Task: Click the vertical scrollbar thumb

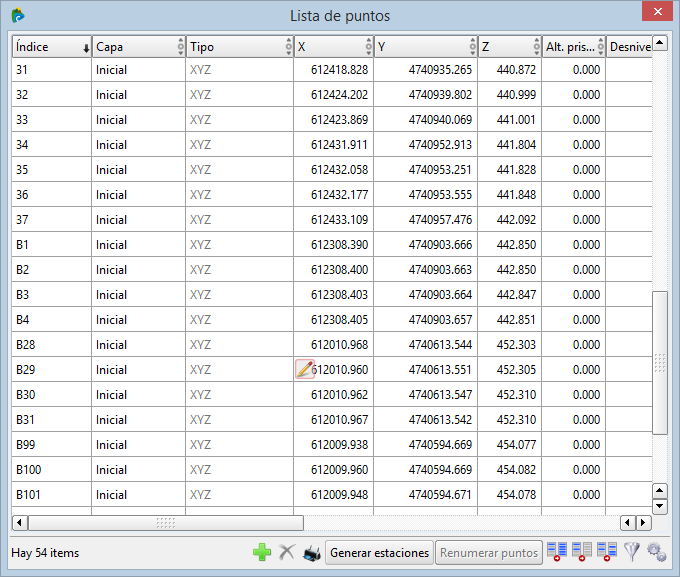Action: 660,363
